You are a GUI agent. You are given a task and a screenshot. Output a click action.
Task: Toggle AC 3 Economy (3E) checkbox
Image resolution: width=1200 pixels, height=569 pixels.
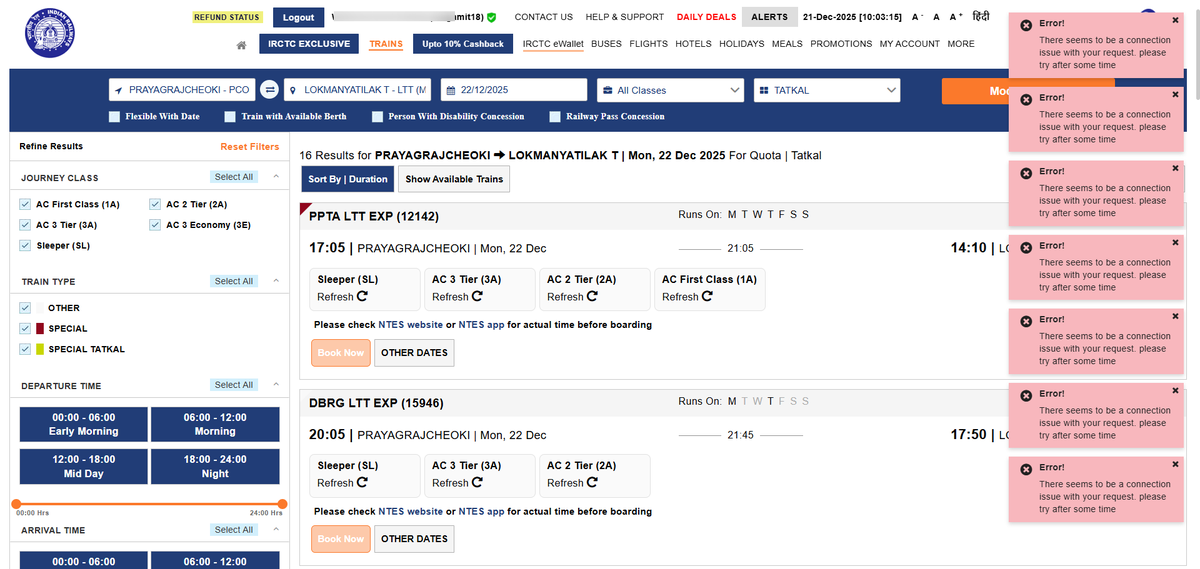point(155,225)
